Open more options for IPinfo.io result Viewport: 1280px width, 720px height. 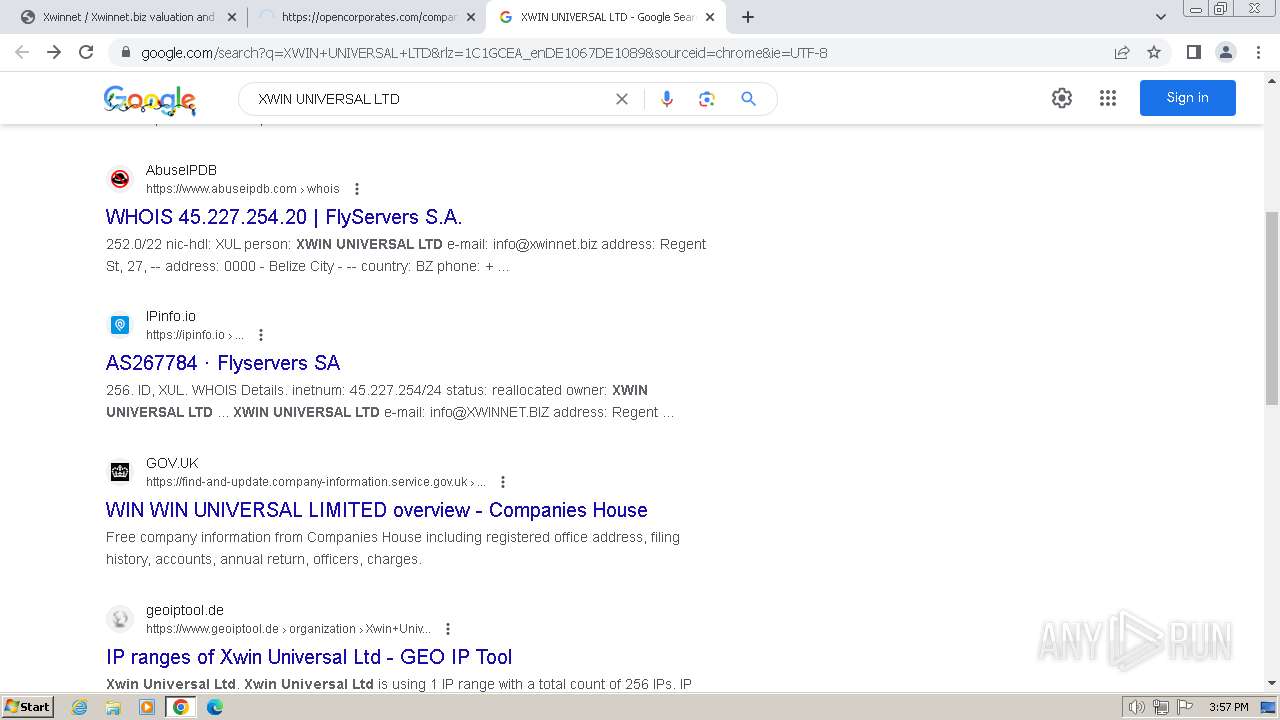click(261, 335)
